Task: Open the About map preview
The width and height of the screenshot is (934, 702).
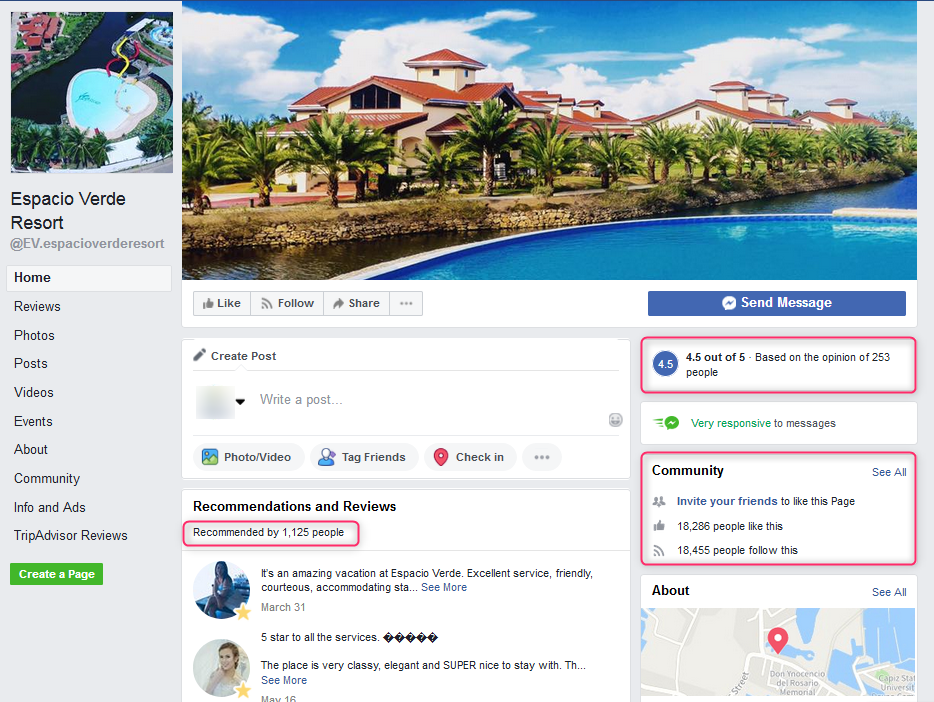Action: pos(778,652)
